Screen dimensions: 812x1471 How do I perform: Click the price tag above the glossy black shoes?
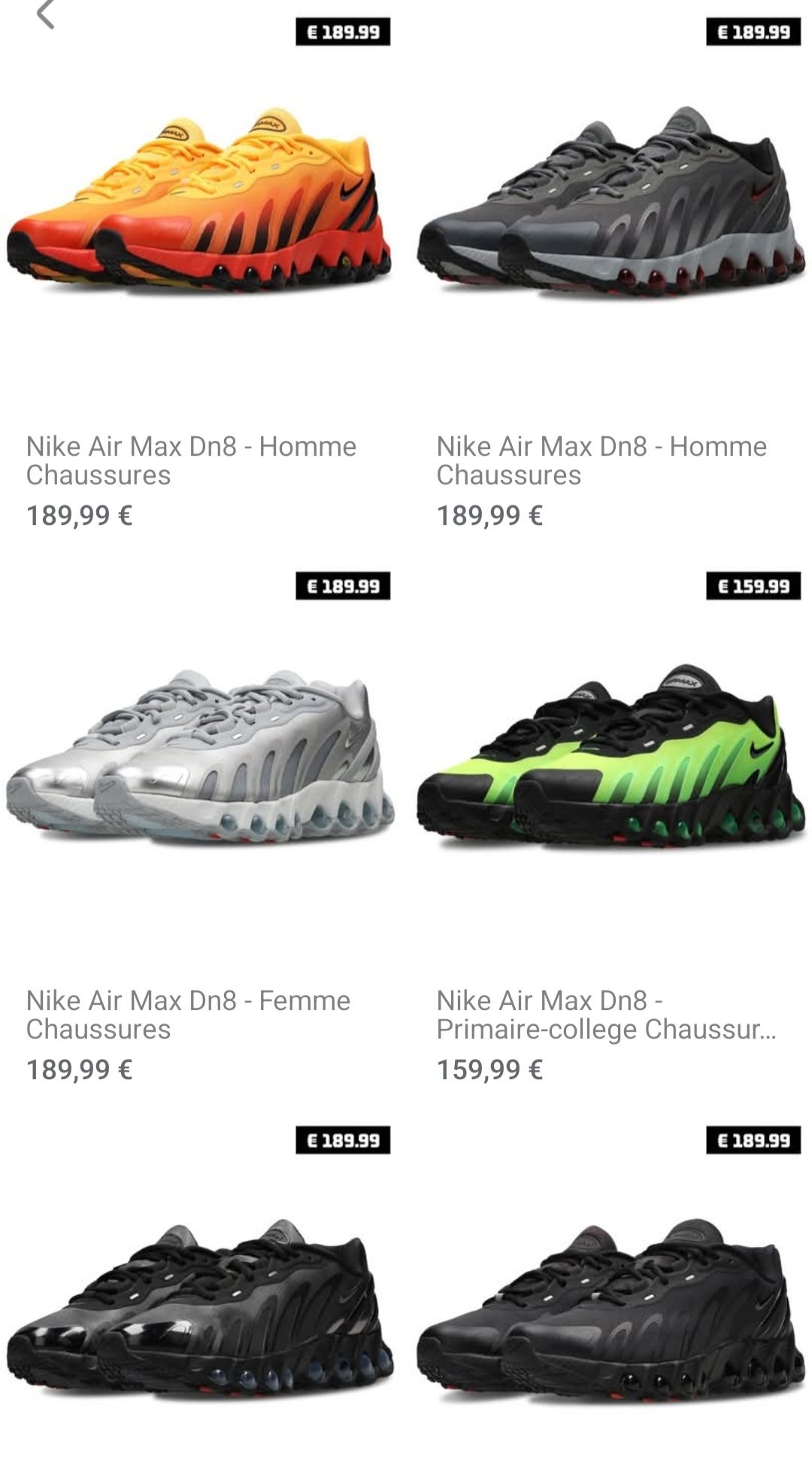(343, 1141)
